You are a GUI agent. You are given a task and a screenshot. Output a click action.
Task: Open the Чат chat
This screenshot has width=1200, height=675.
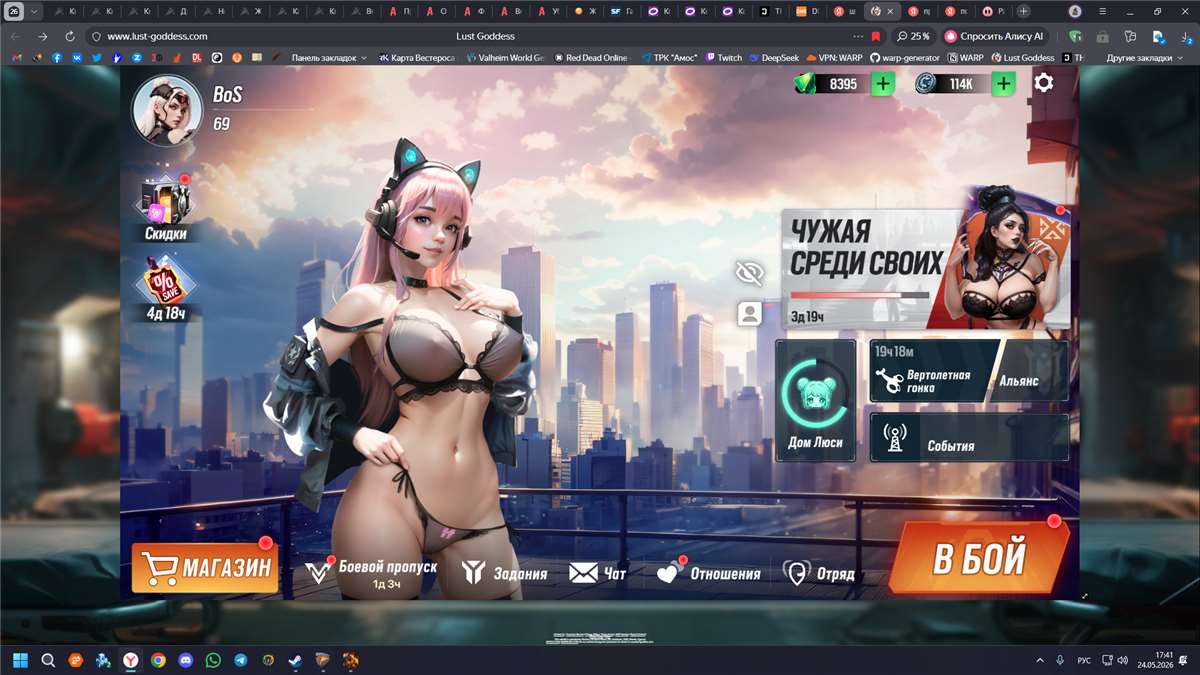(x=598, y=573)
